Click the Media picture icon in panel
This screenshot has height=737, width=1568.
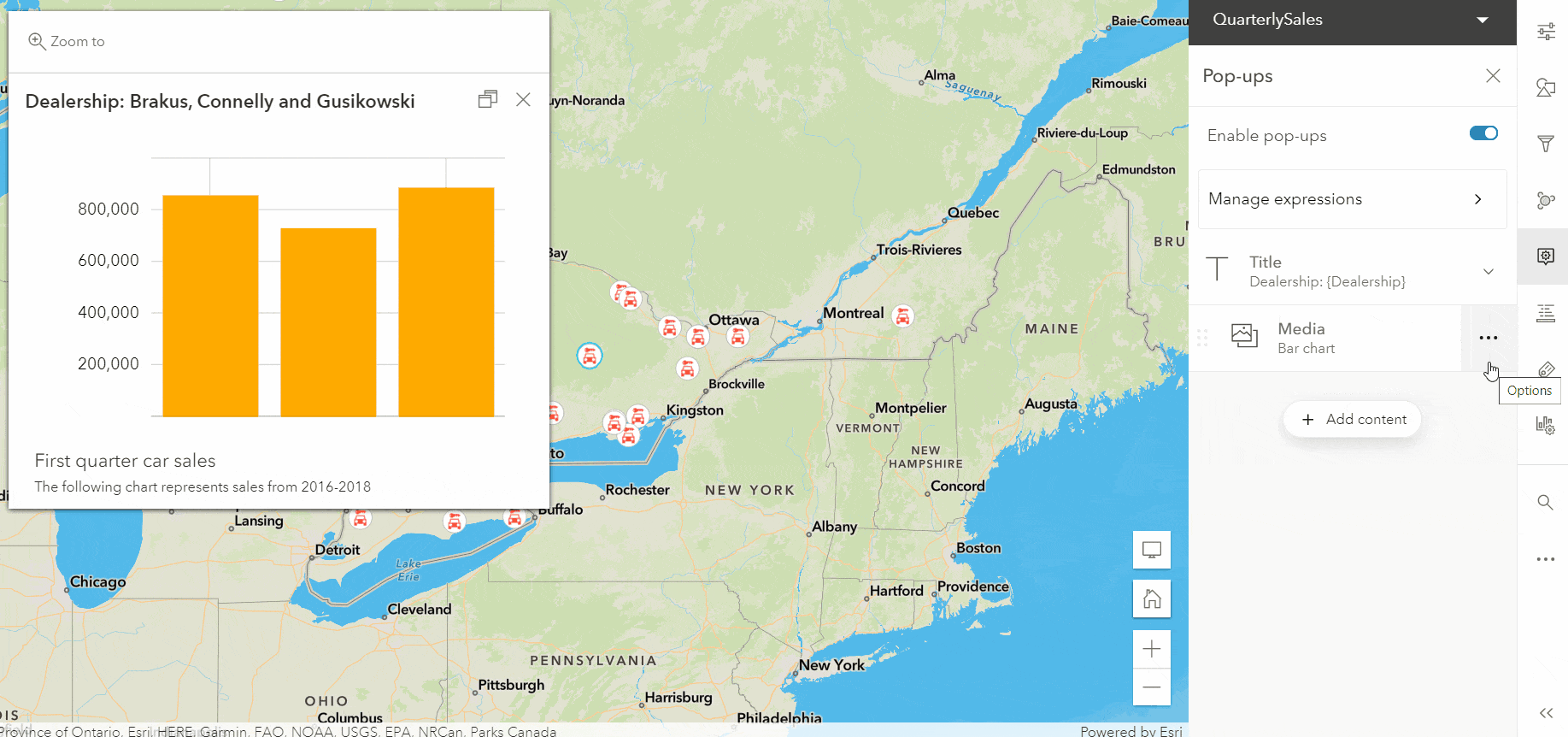click(x=1244, y=336)
